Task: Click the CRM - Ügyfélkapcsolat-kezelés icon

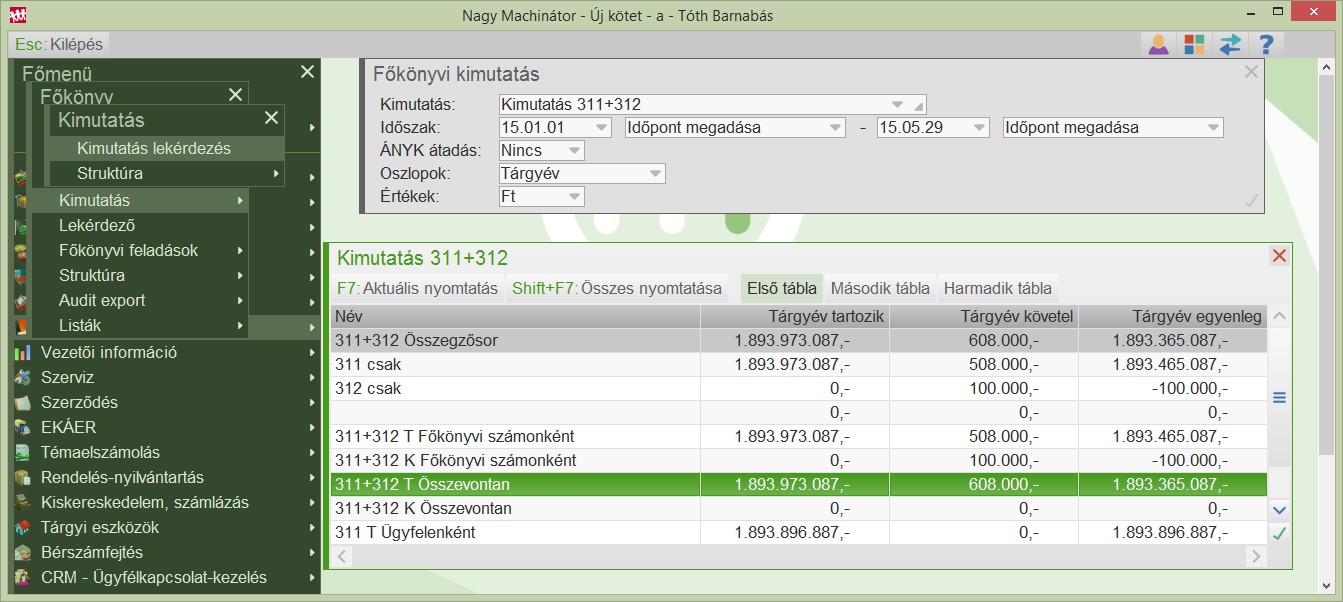Action: tap(23, 577)
